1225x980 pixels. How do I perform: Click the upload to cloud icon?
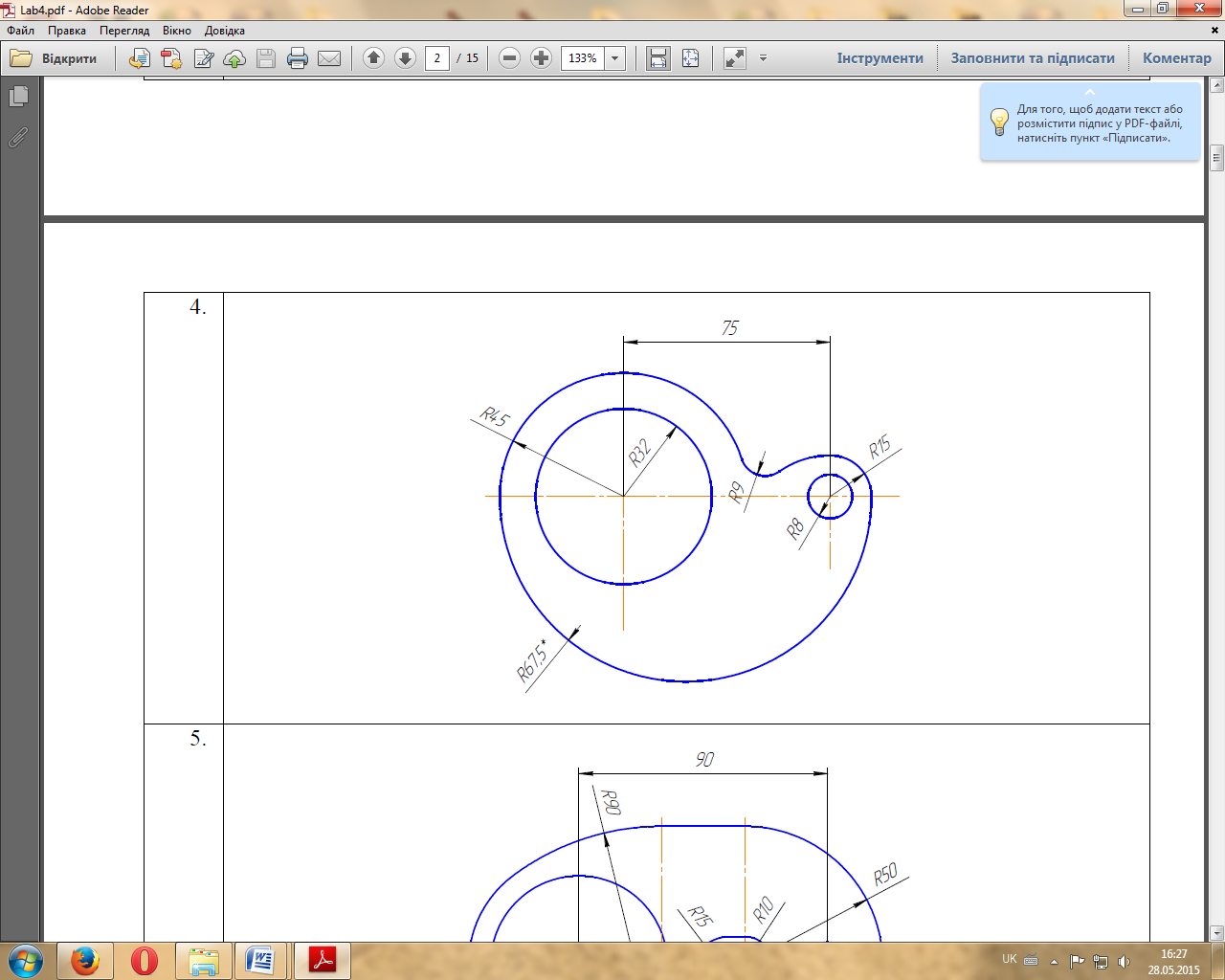[234, 58]
